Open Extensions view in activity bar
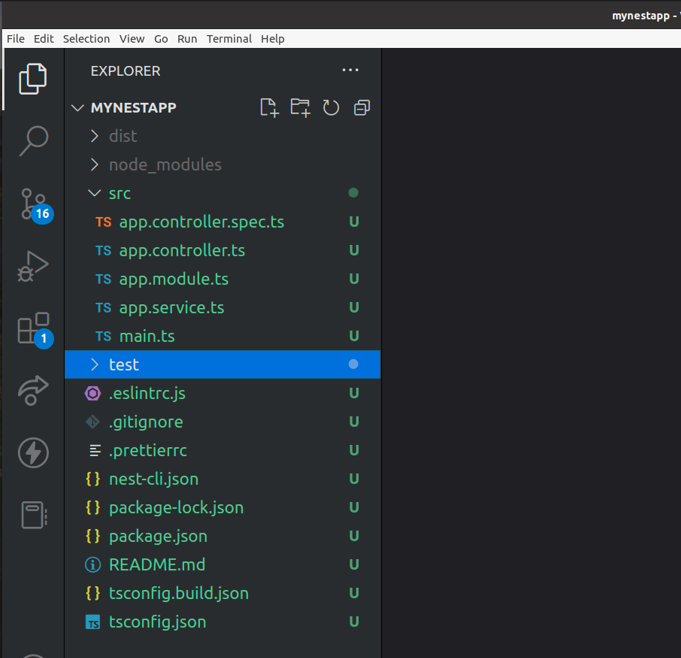 click(33, 329)
